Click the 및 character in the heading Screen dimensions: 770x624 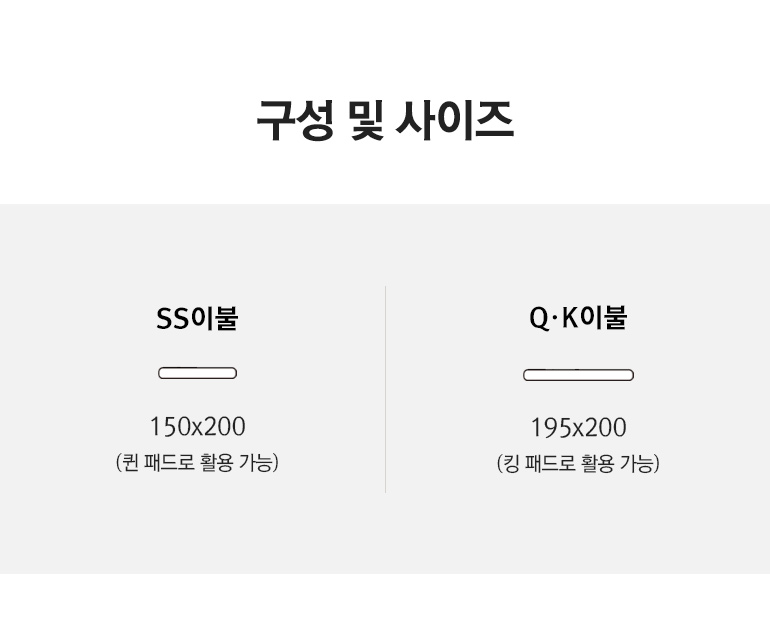[367, 121]
